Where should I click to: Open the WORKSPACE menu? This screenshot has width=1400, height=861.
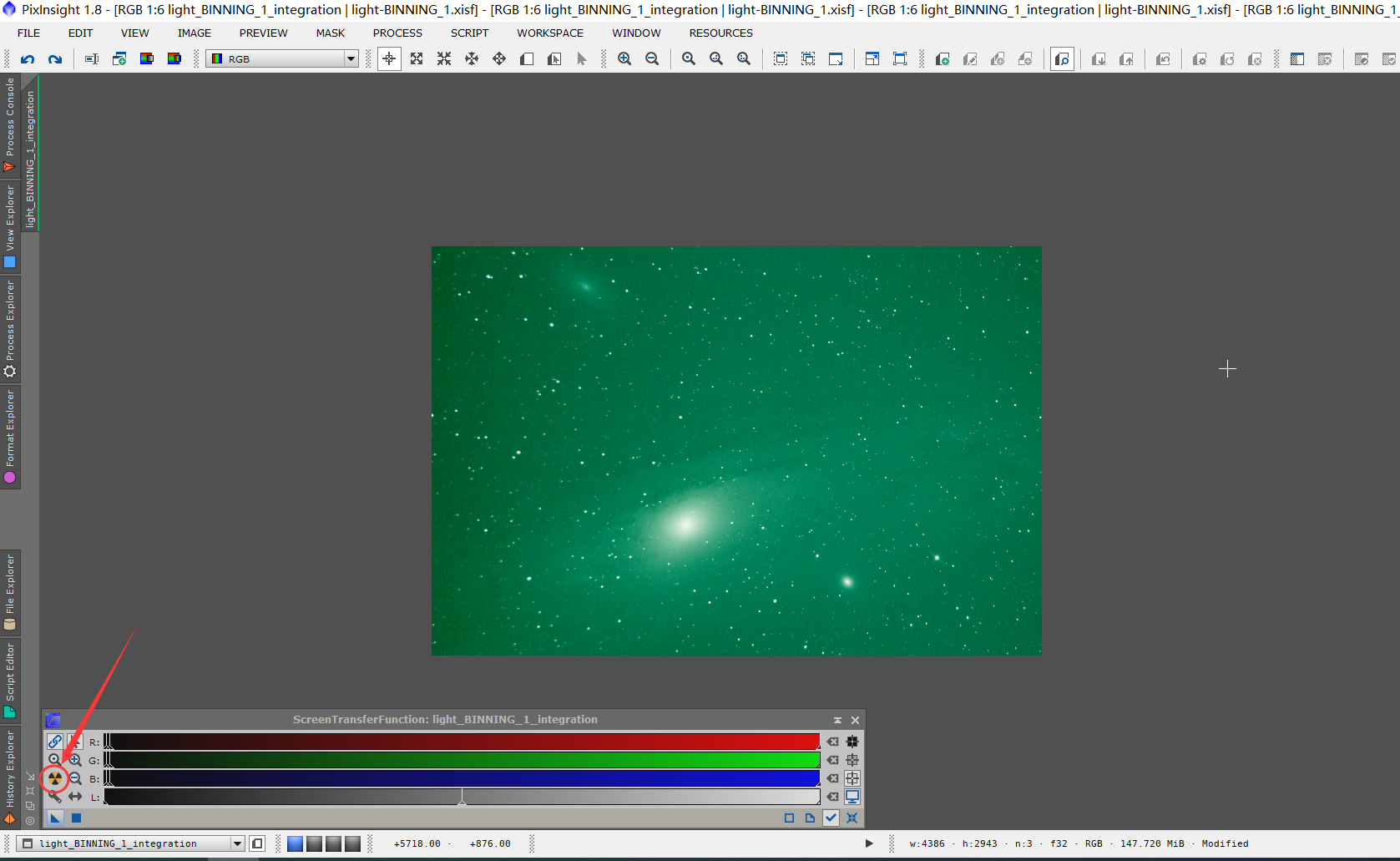pos(550,33)
